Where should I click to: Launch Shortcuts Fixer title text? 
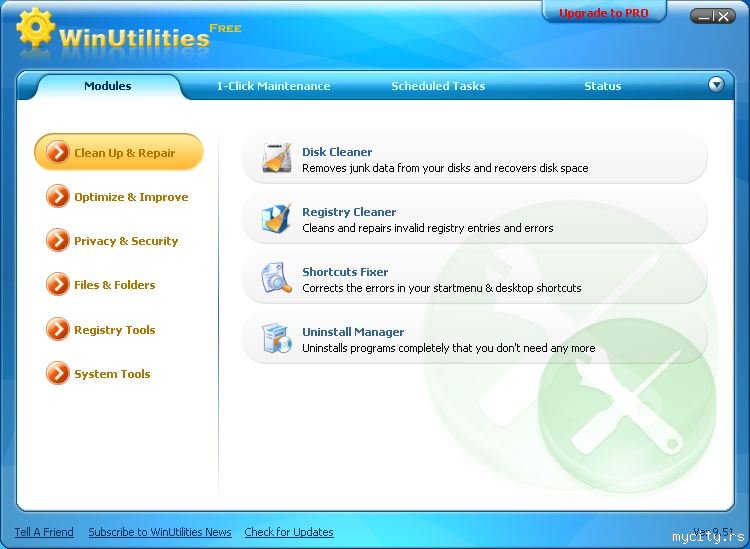coord(345,272)
